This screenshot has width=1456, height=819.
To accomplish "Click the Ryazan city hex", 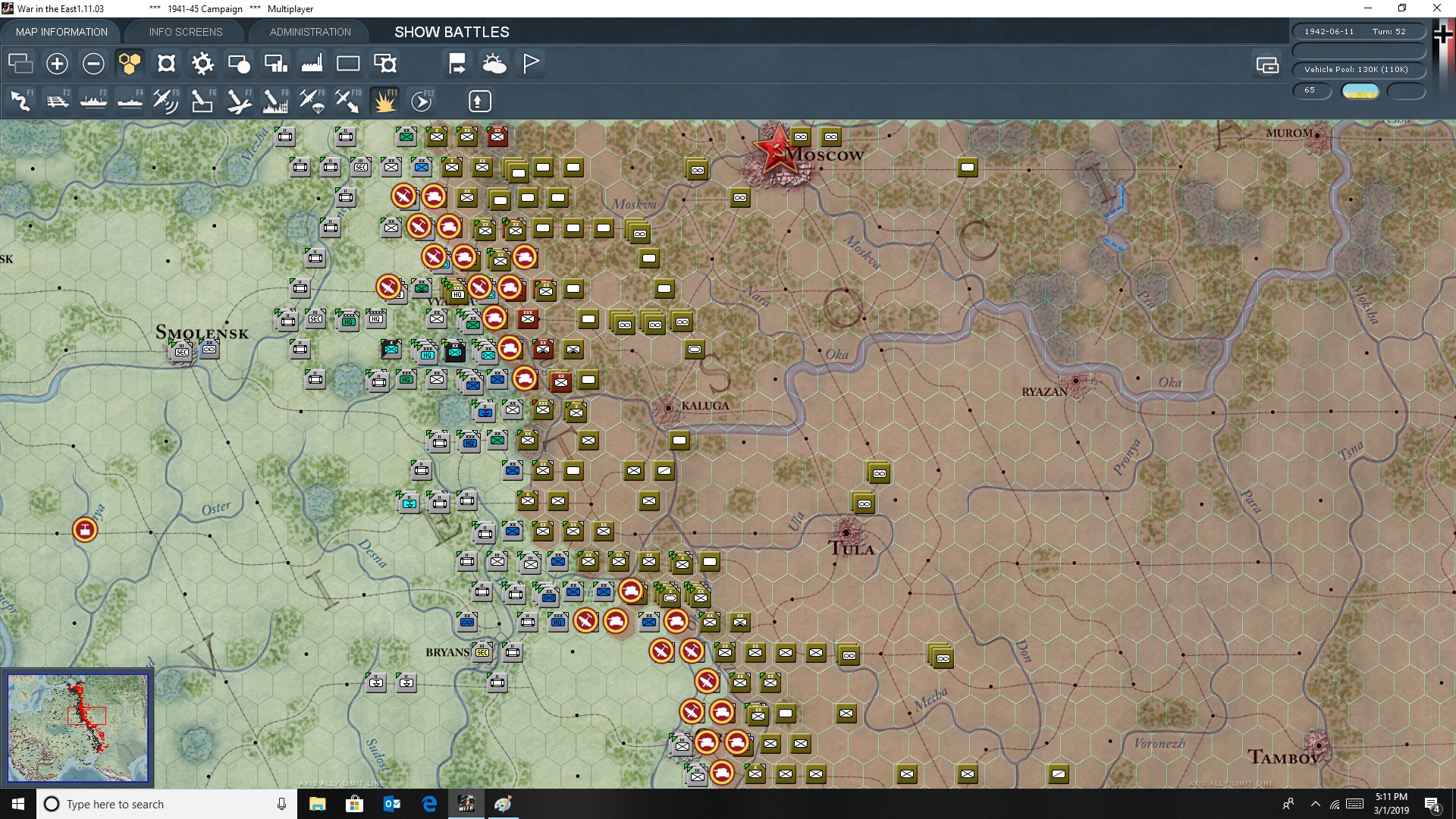I will 1075,381.
